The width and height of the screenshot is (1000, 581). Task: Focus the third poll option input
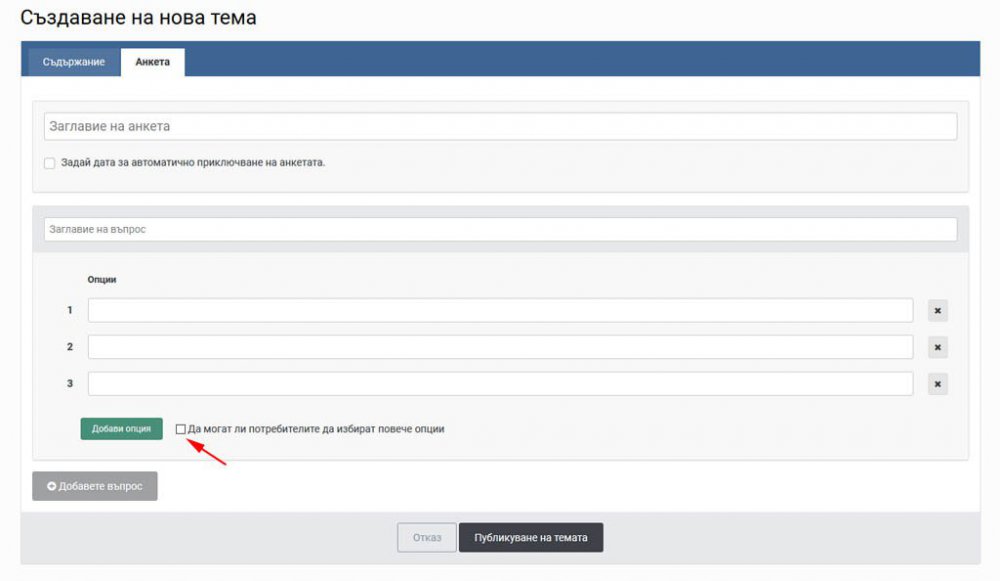click(x=500, y=383)
